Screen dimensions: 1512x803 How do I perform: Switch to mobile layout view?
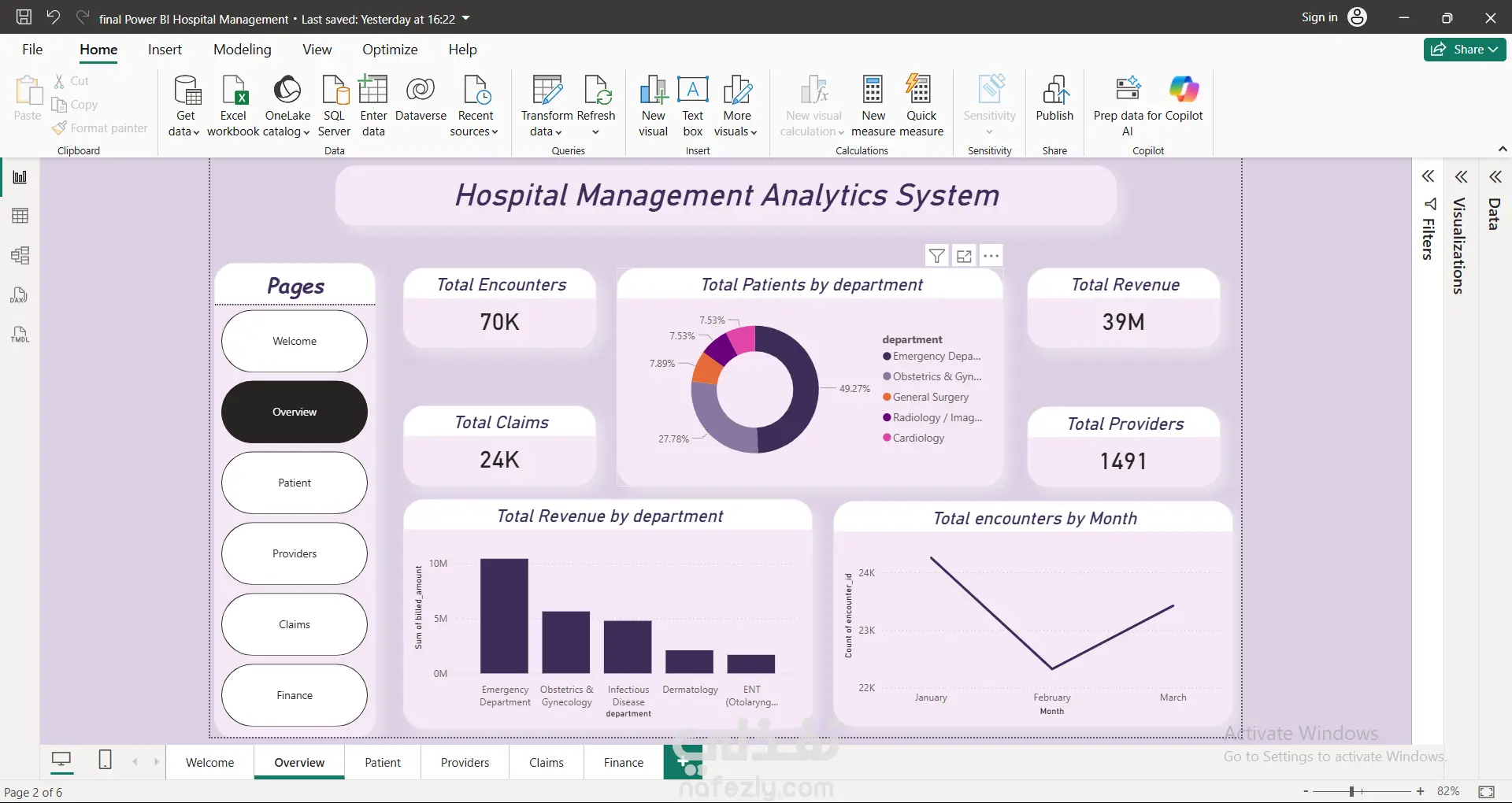(x=105, y=760)
